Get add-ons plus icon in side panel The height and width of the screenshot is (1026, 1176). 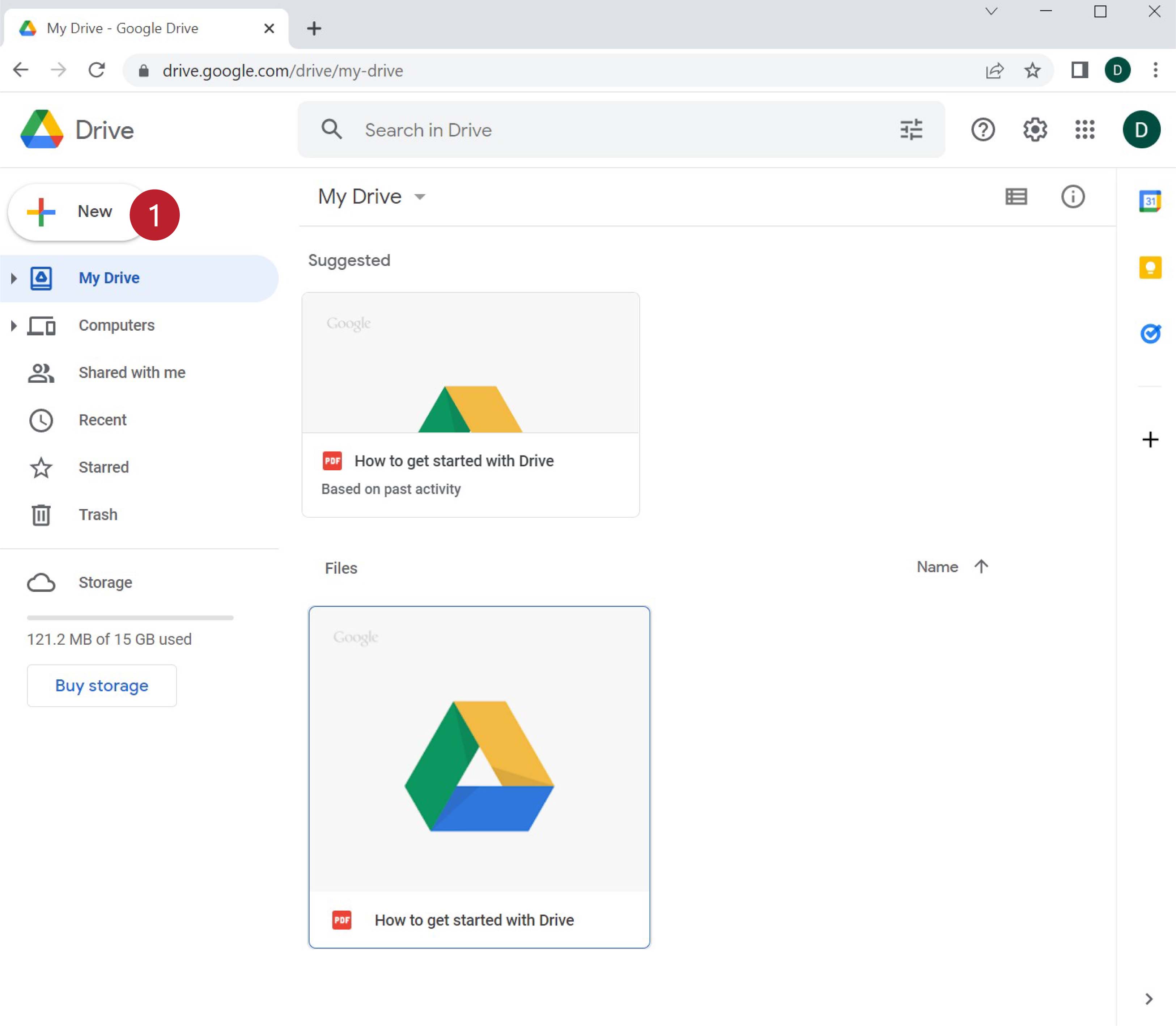pos(1150,440)
